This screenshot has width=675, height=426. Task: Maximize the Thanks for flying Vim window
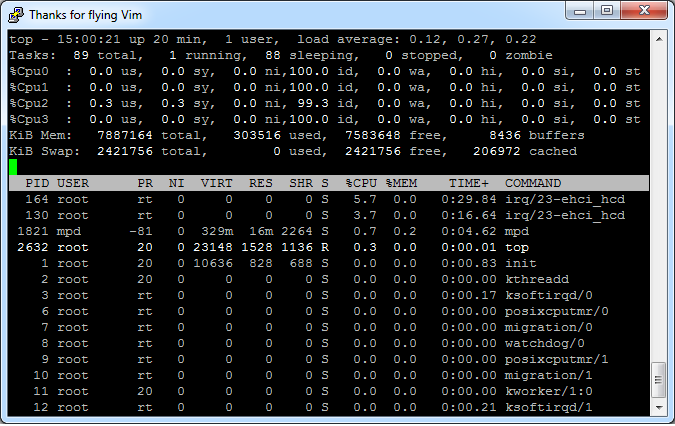[x=607, y=11]
